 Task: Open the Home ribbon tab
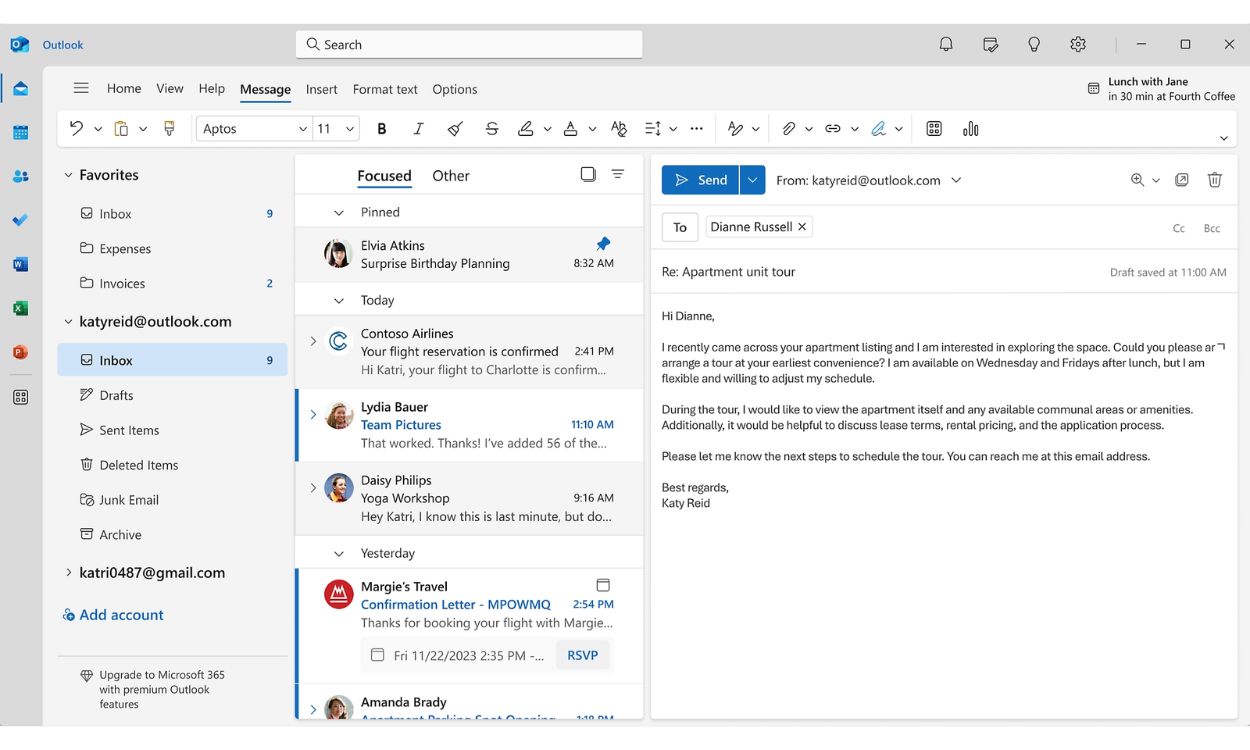click(x=124, y=89)
